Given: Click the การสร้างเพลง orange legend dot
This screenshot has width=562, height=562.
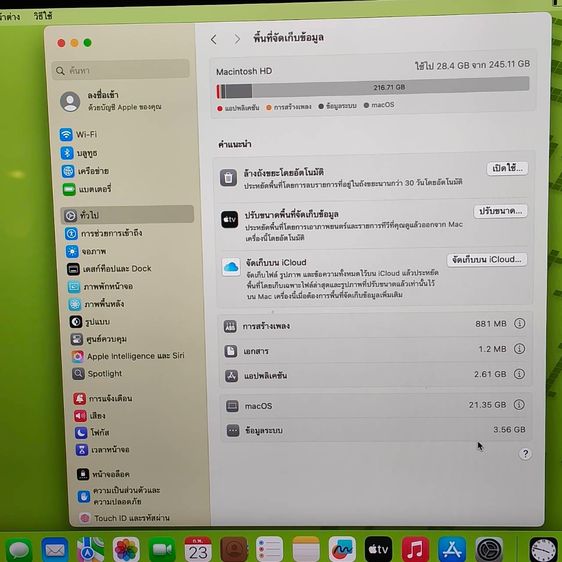Looking at the screenshot, I should coord(268,107).
